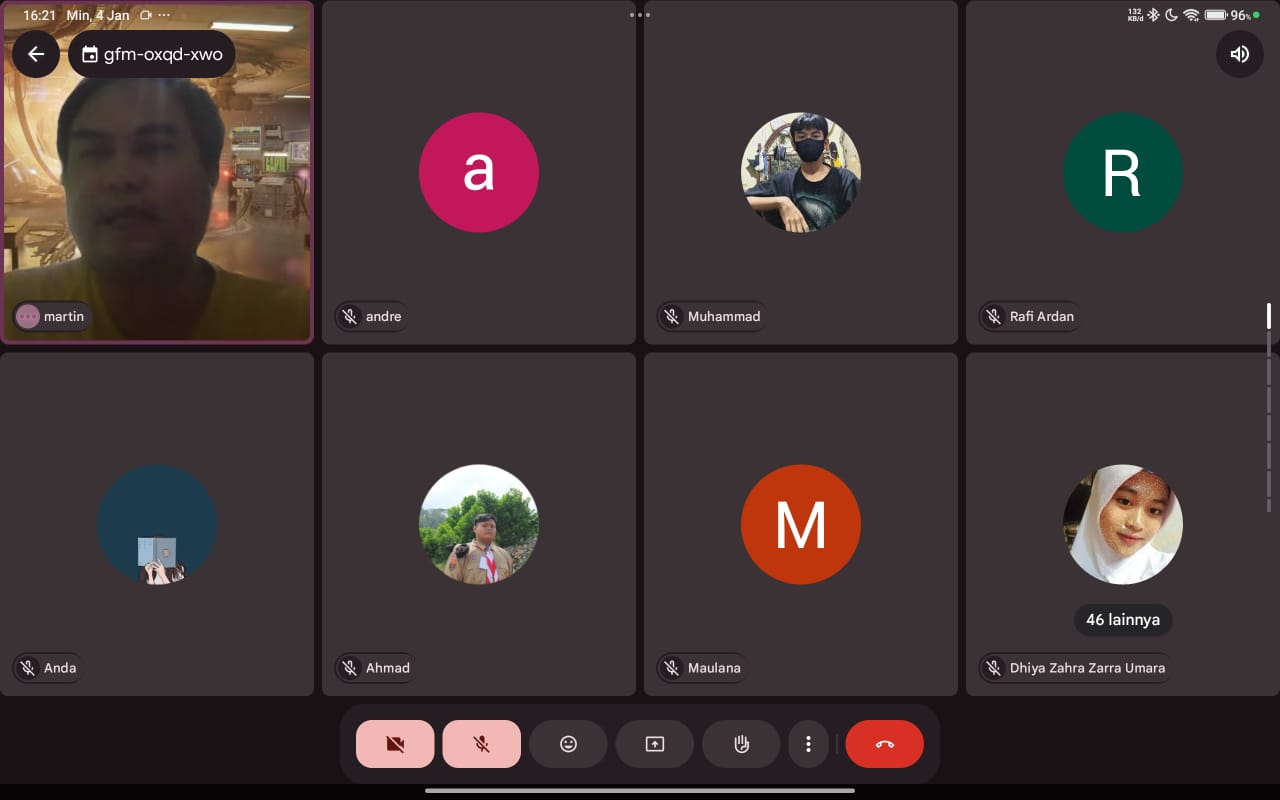Expand the top-center three-dot handle
Screen dimensions: 1280x800
tap(640, 15)
